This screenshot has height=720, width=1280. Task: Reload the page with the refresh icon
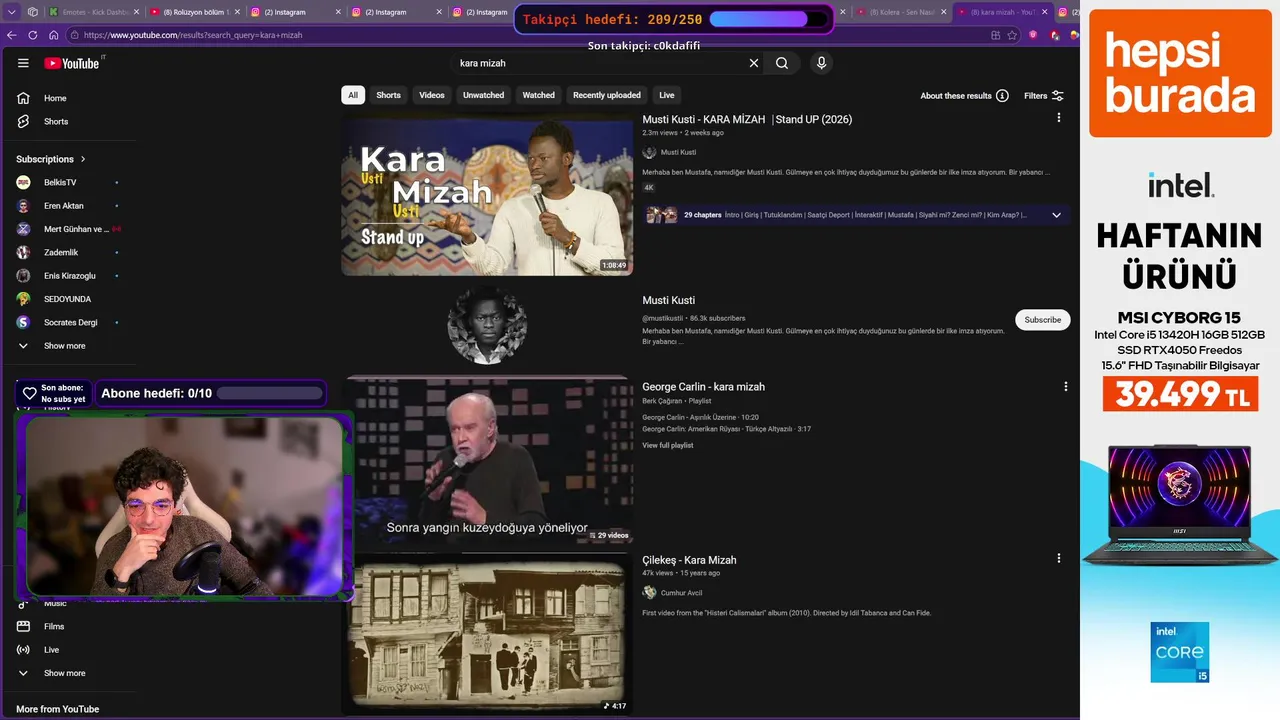tap(32, 35)
